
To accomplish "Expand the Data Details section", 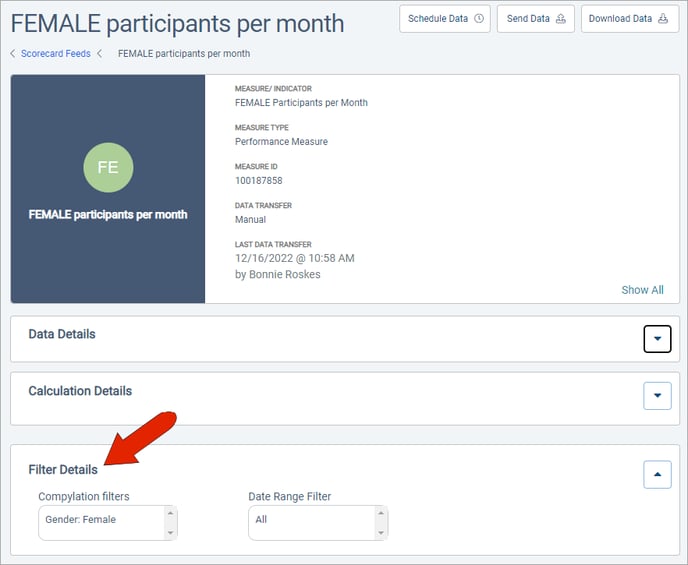I will click(657, 340).
